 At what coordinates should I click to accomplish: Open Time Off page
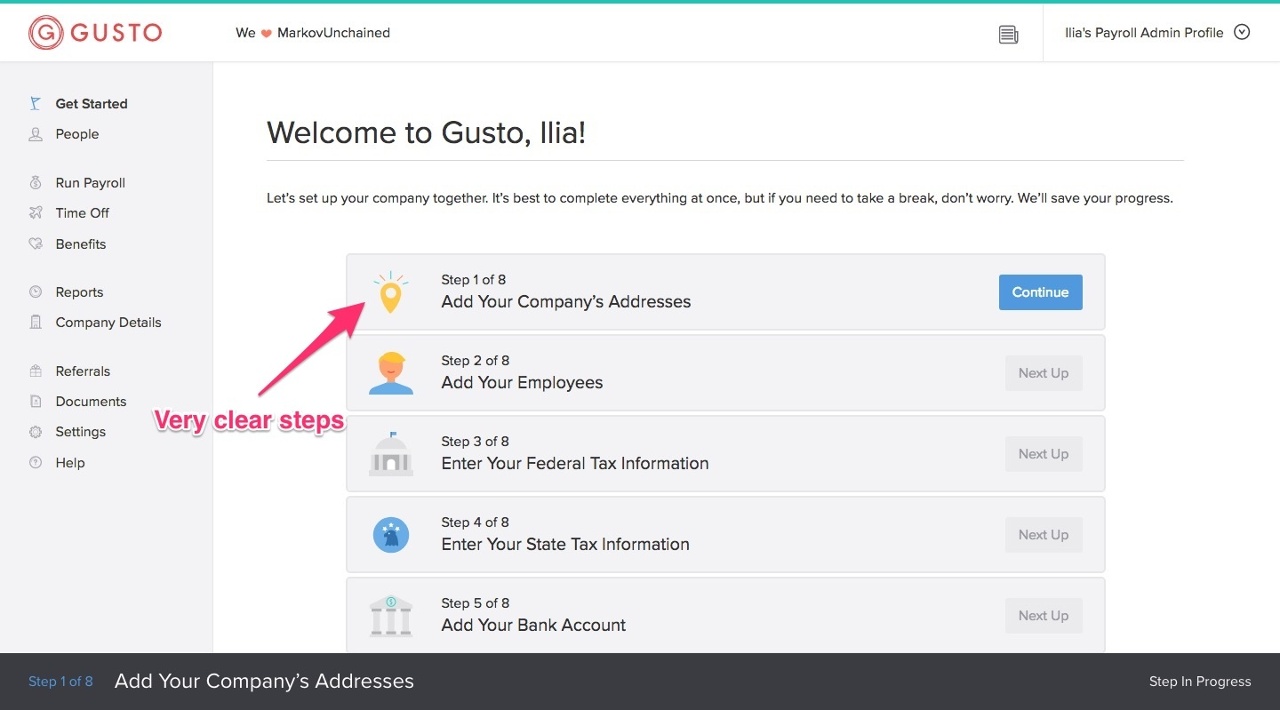[x=82, y=213]
